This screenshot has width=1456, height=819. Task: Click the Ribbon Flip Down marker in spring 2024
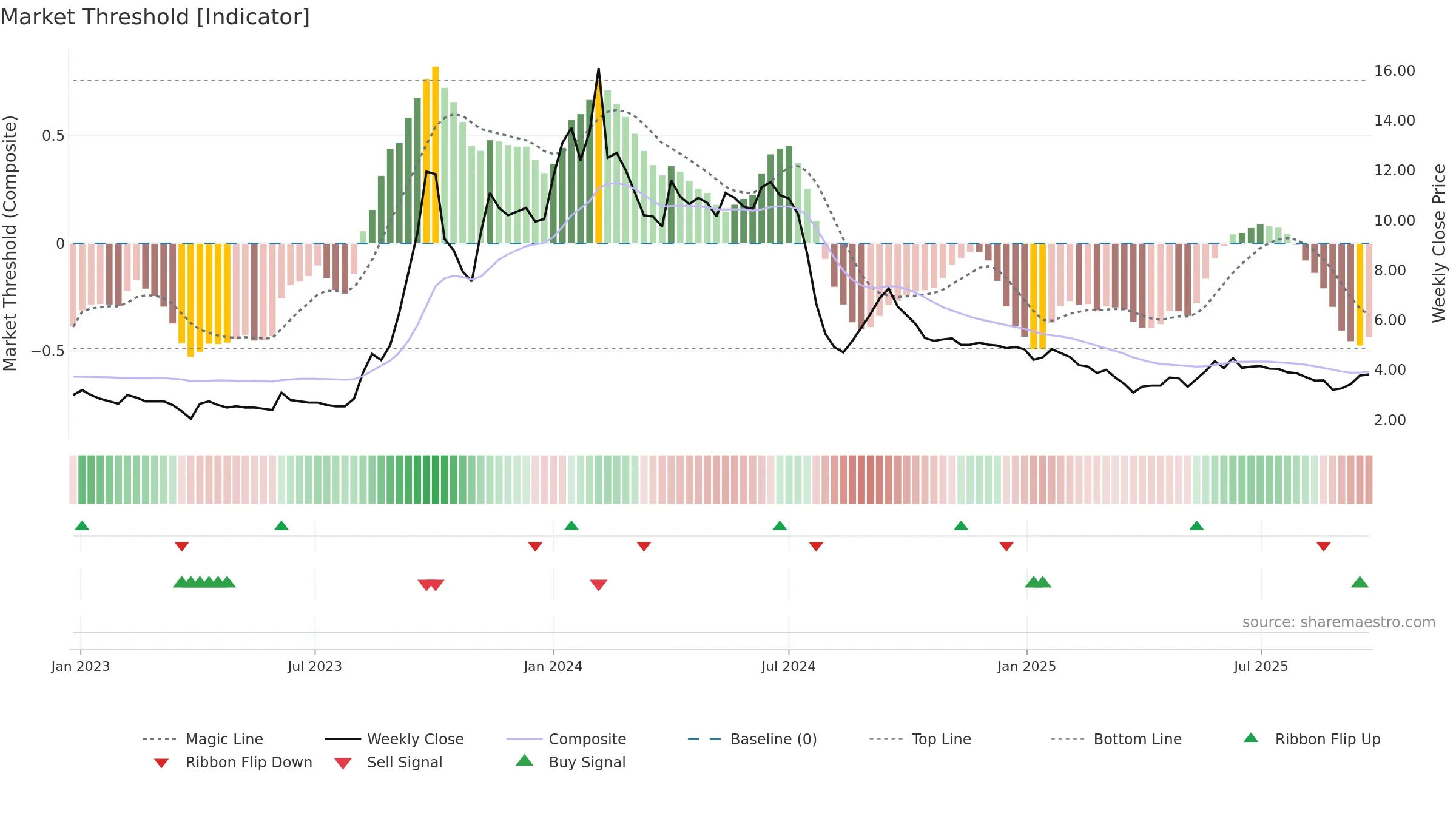(644, 547)
